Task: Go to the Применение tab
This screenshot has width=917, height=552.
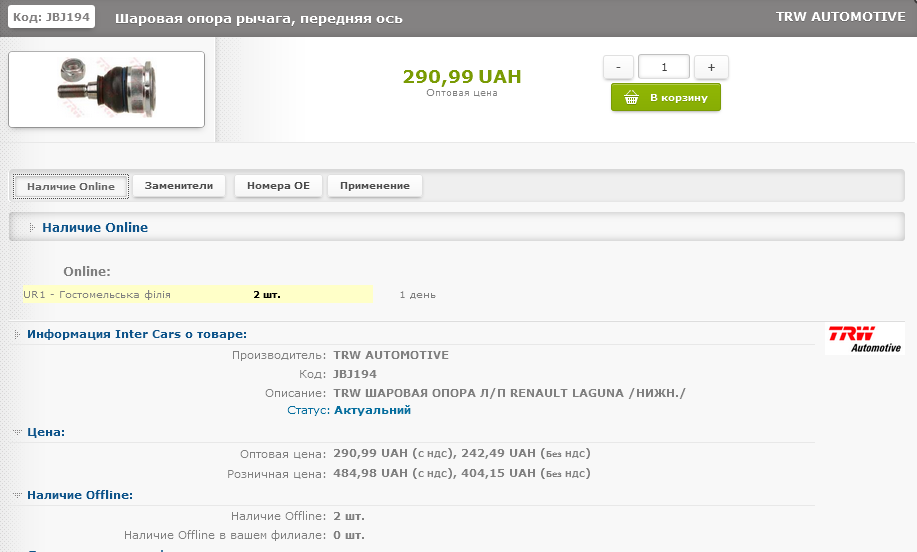Action: coord(375,186)
